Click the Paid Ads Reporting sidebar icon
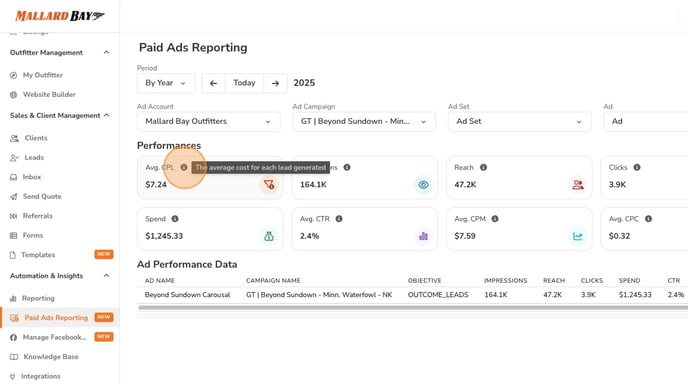 coord(14,318)
